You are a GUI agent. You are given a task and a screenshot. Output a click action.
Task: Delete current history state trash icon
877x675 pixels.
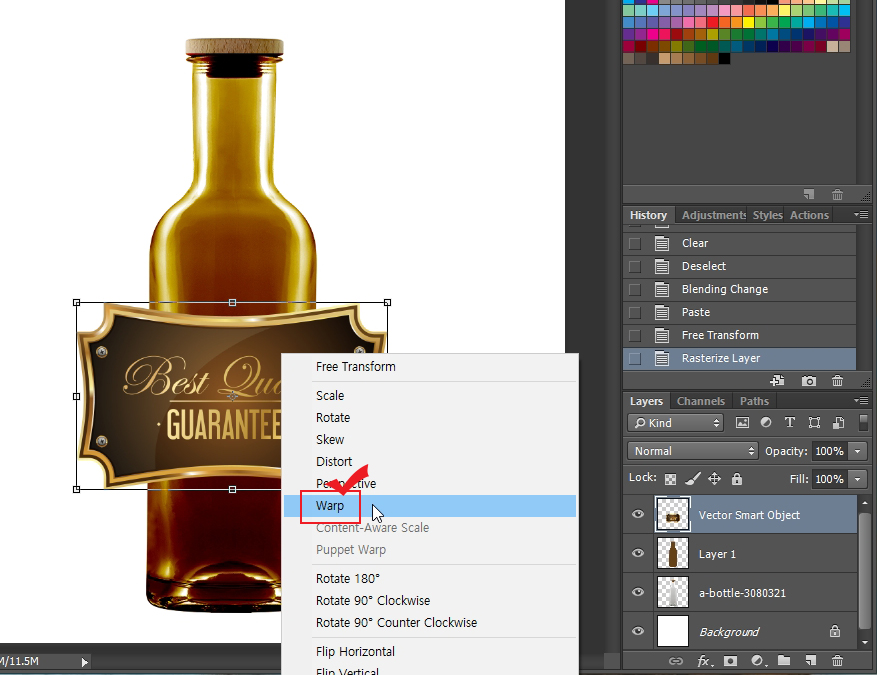(x=837, y=381)
